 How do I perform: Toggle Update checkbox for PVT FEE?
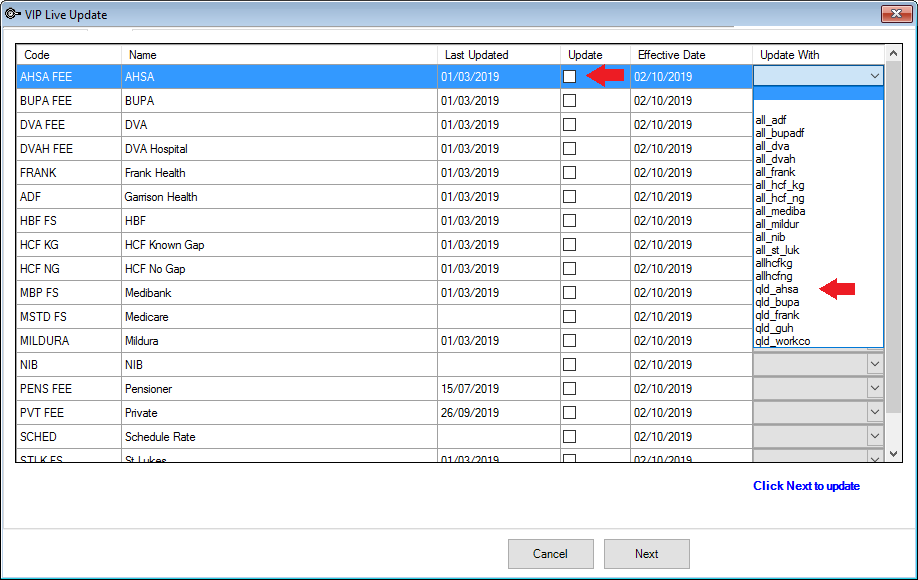click(569, 413)
